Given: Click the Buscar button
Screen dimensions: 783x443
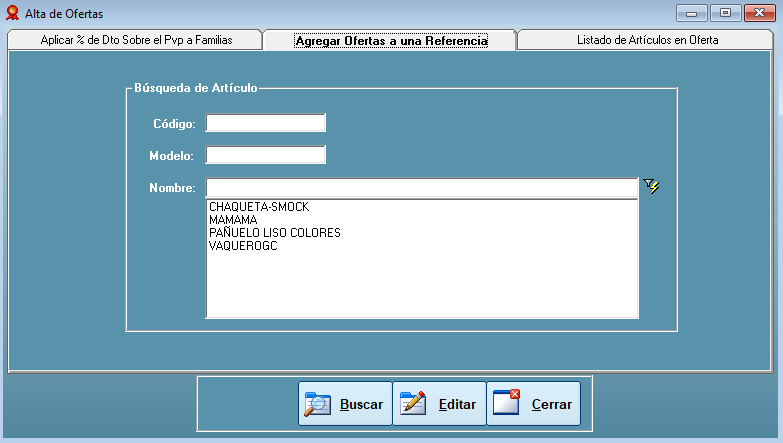Looking at the screenshot, I should coord(345,404).
